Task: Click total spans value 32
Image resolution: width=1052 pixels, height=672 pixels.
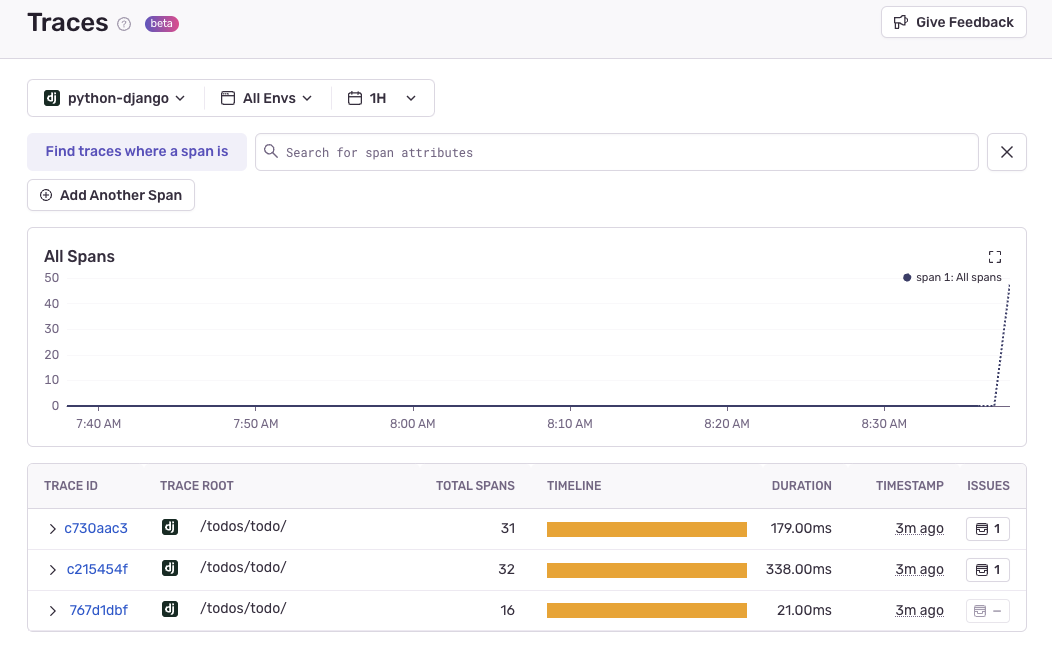Action: coord(507,569)
